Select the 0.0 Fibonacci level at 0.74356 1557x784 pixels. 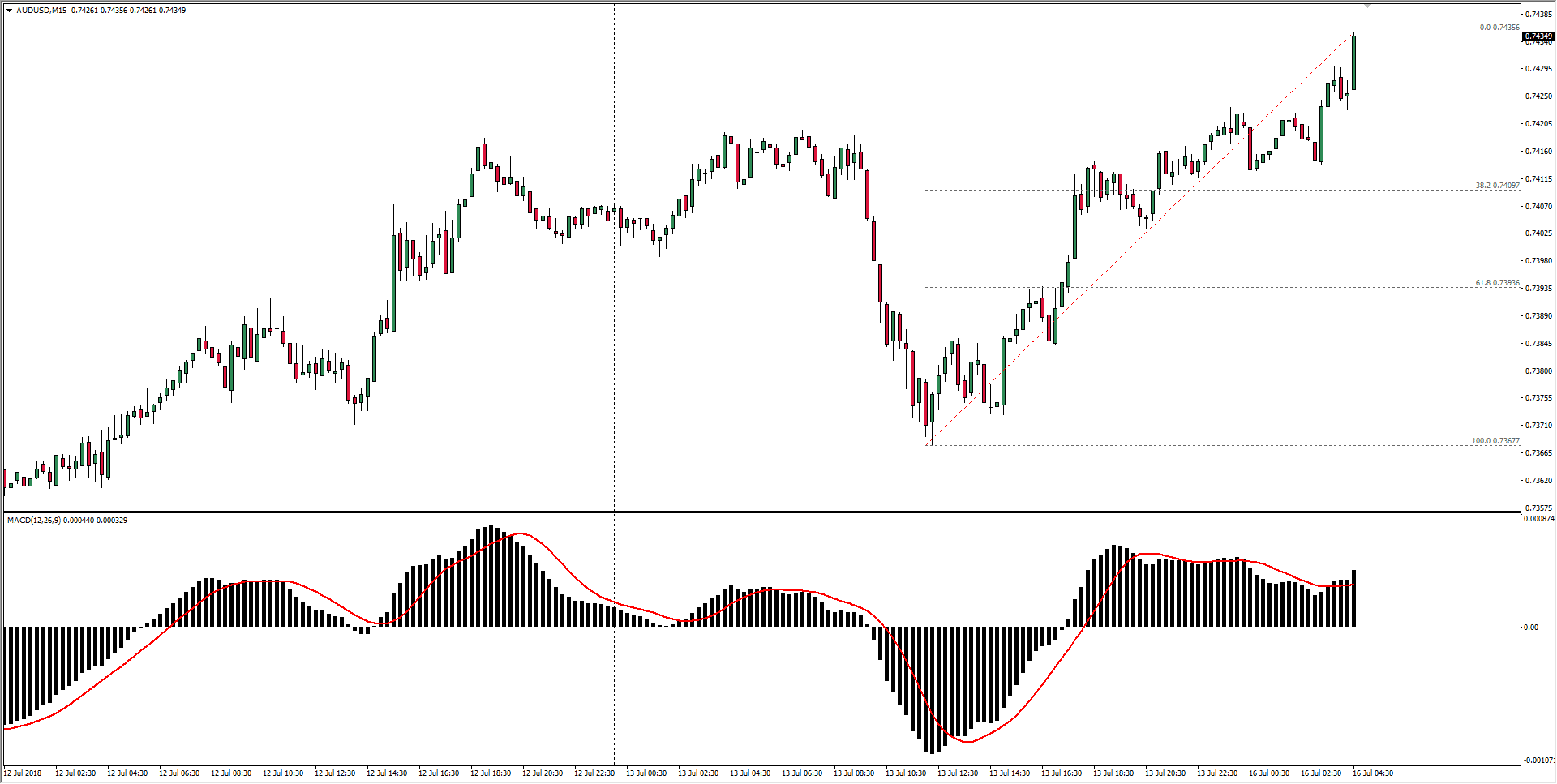click(1499, 28)
